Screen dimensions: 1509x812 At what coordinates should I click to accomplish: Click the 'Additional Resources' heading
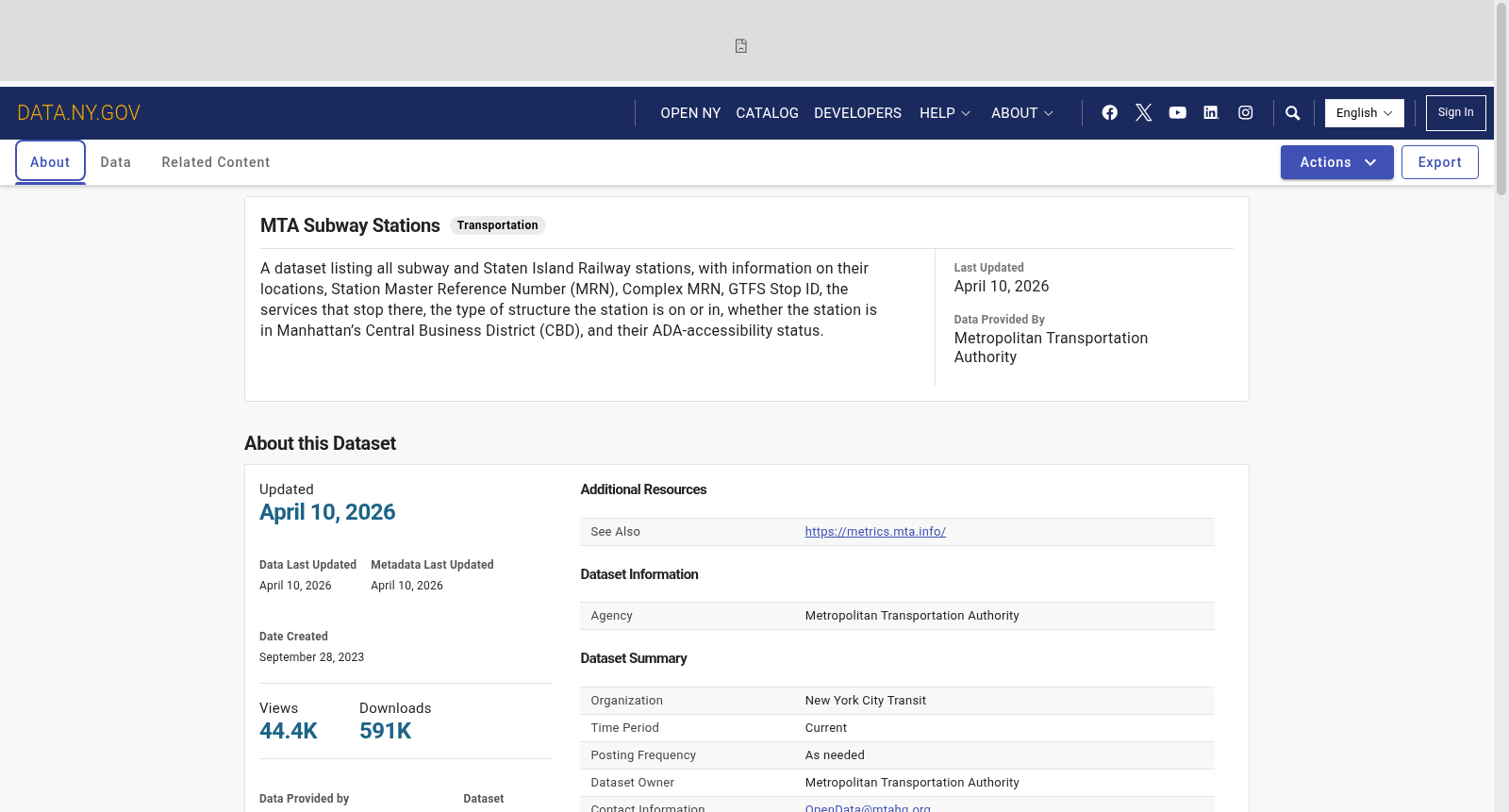(643, 489)
